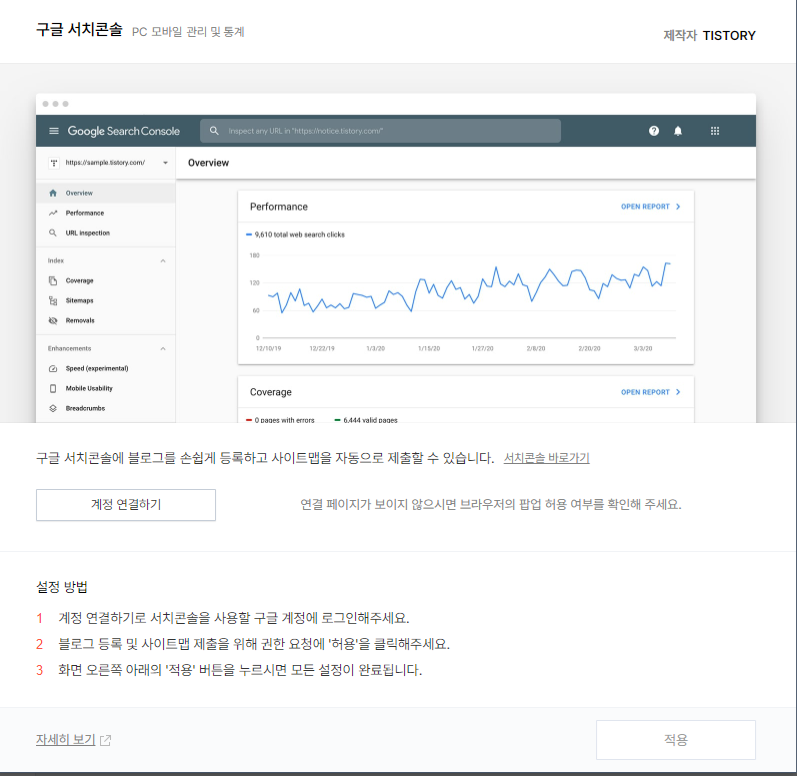Image resolution: width=797 pixels, height=776 pixels.
Task: Select Breadcrumbs in the sidebar
Action: click(x=85, y=408)
